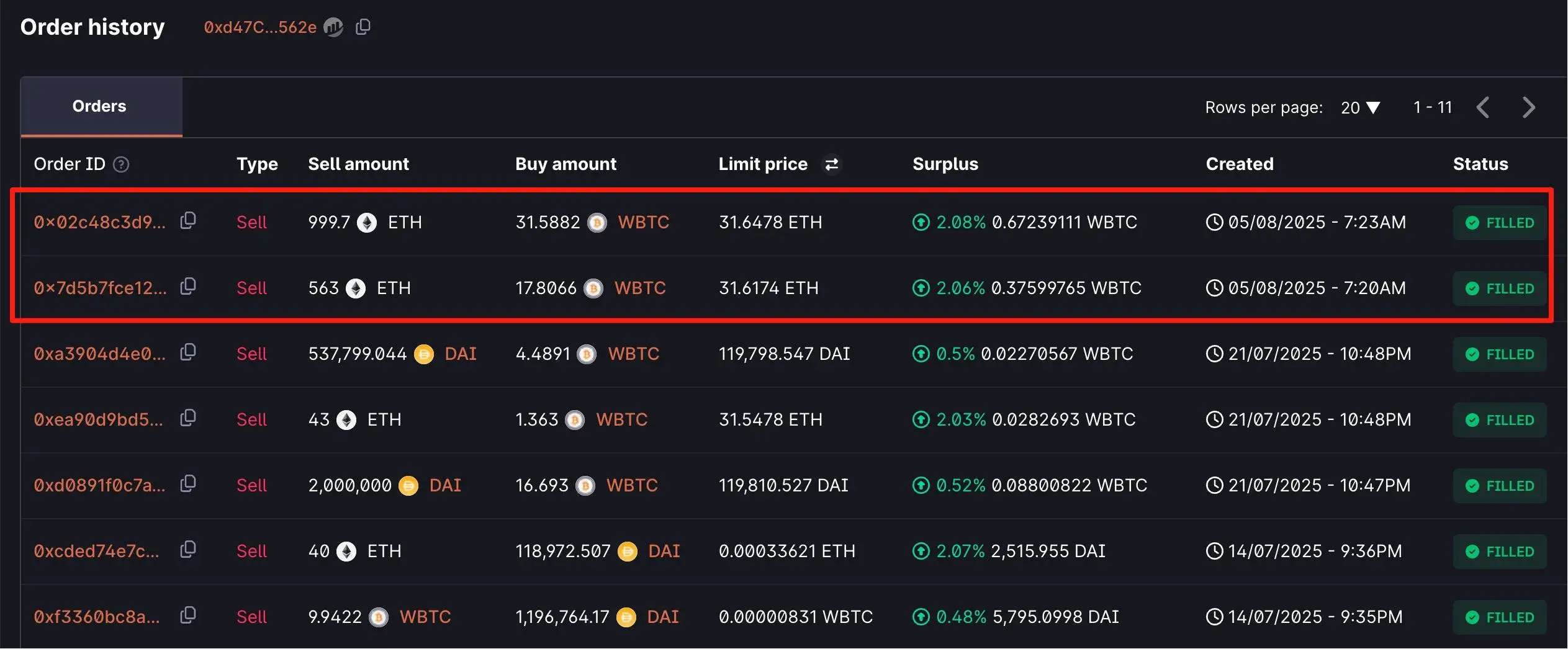Open the Order ID help tooltip
The height and width of the screenshot is (649, 1568).
click(x=122, y=164)
